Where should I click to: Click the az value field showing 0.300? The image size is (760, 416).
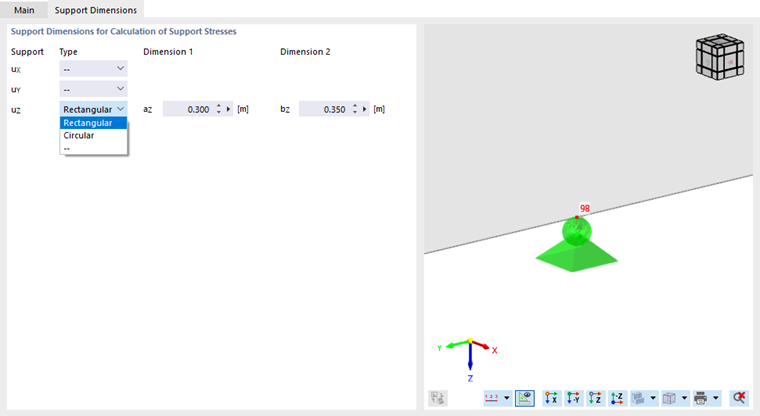pos(188,109)
